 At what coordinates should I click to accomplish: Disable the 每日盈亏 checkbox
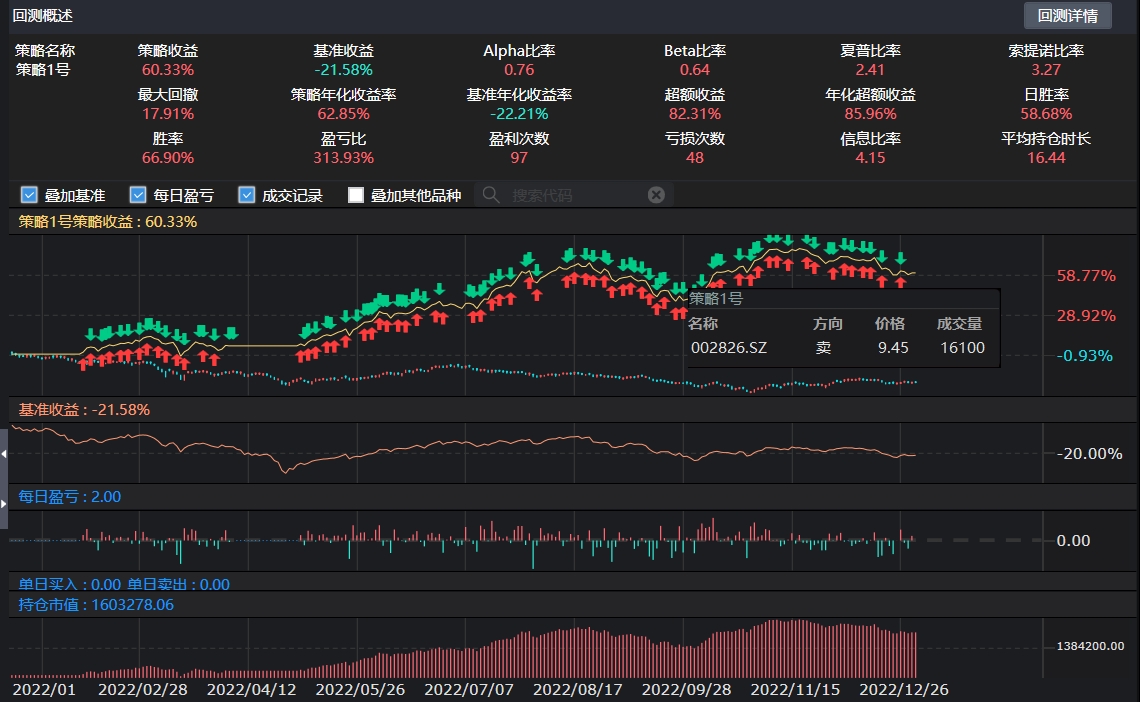(x=137, y=195)
